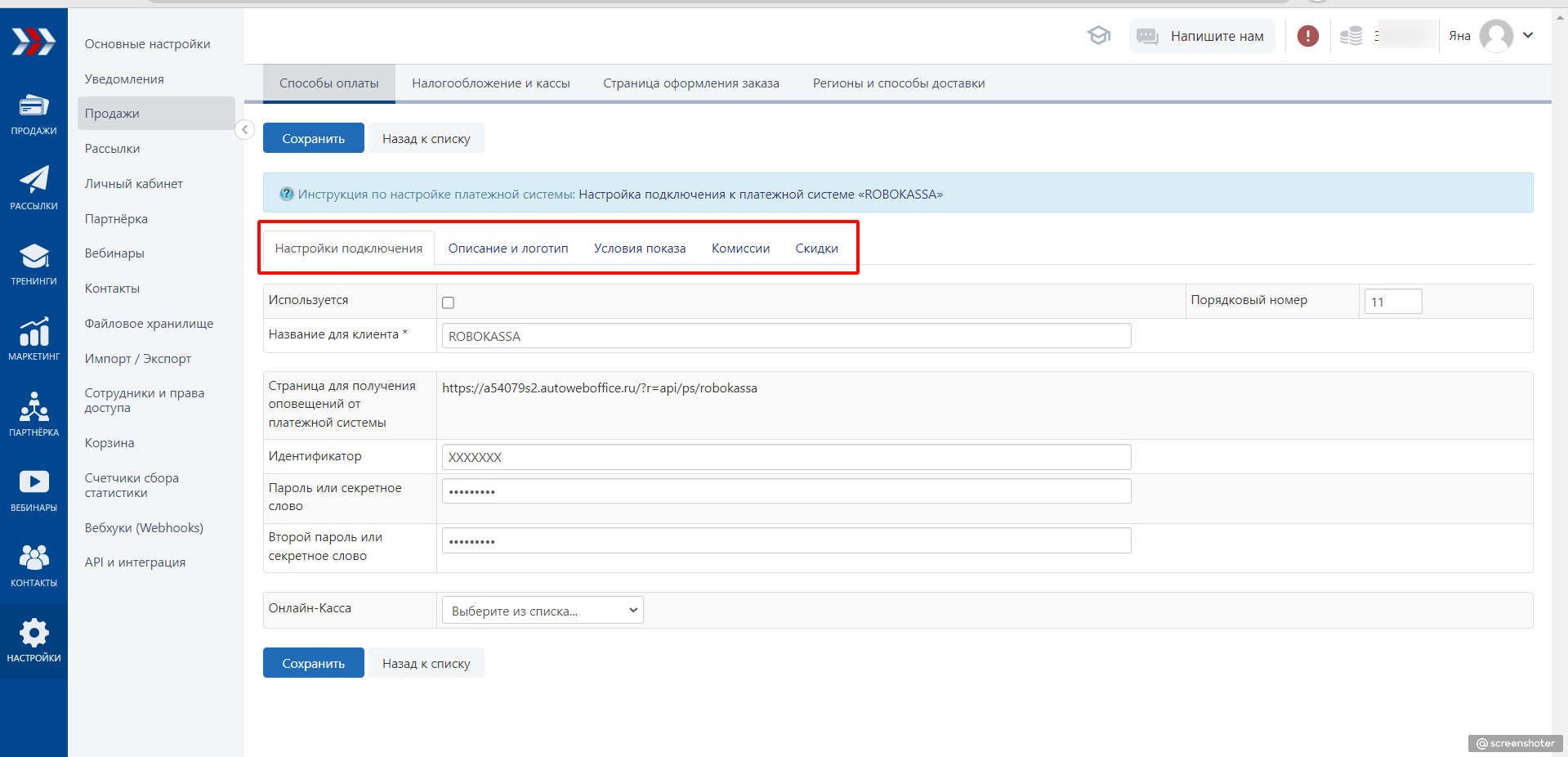Toggle the Используется checkbox
The height and width of the screenshot is (757, 1568).
[448, 302]
